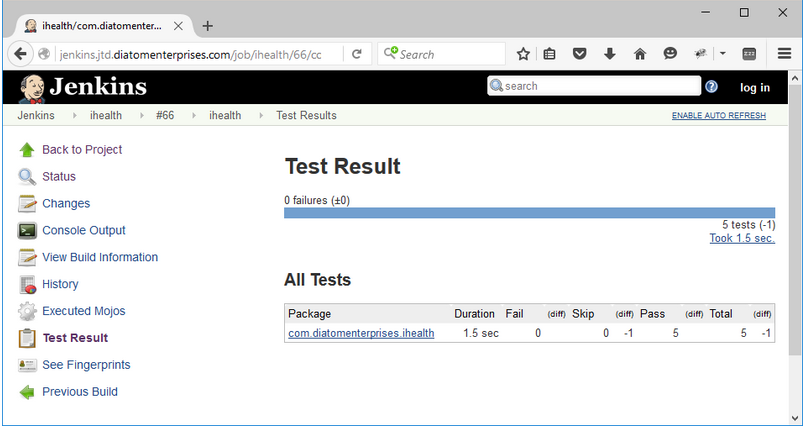Open a new browser tab
808x430 pixels.
[x=208, y=25]
